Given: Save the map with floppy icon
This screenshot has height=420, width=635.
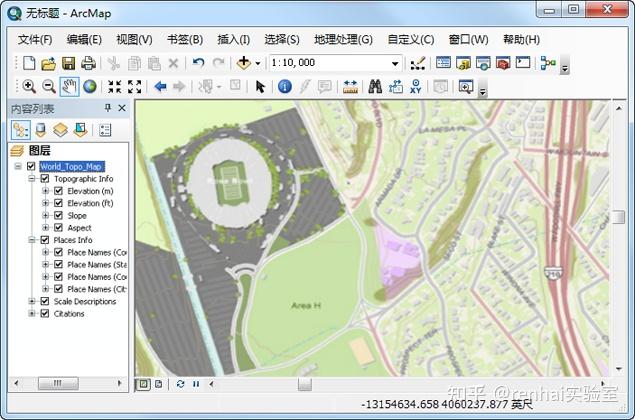Looking at the screenshot, I should pyautogui.click(x=68, y=63).
